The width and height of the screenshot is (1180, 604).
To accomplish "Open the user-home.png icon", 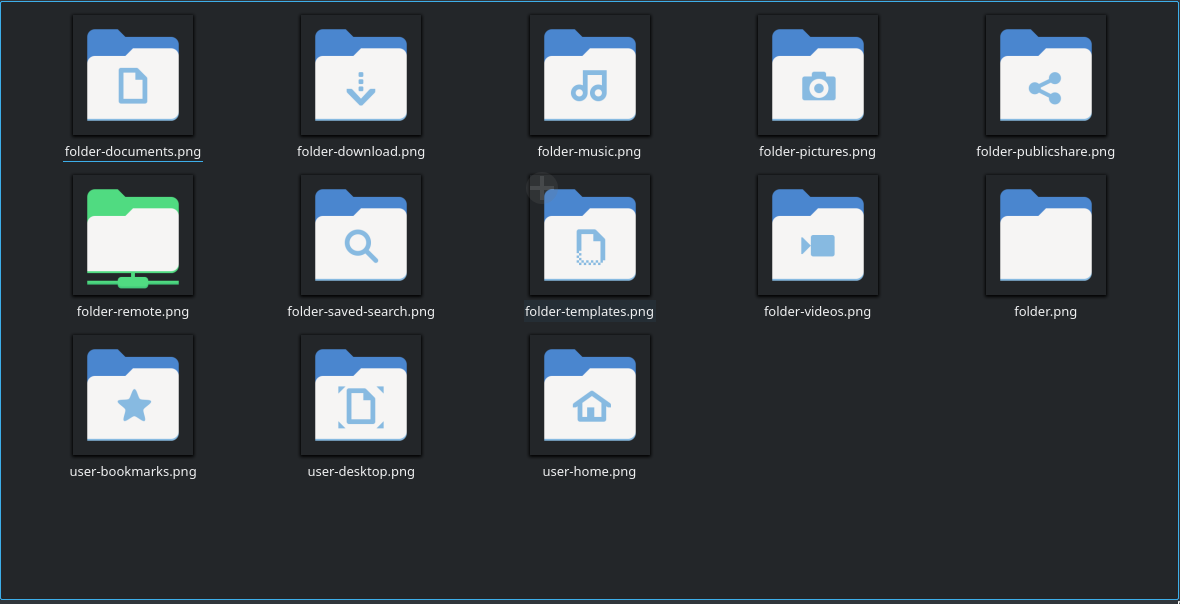I will [589, 395].
